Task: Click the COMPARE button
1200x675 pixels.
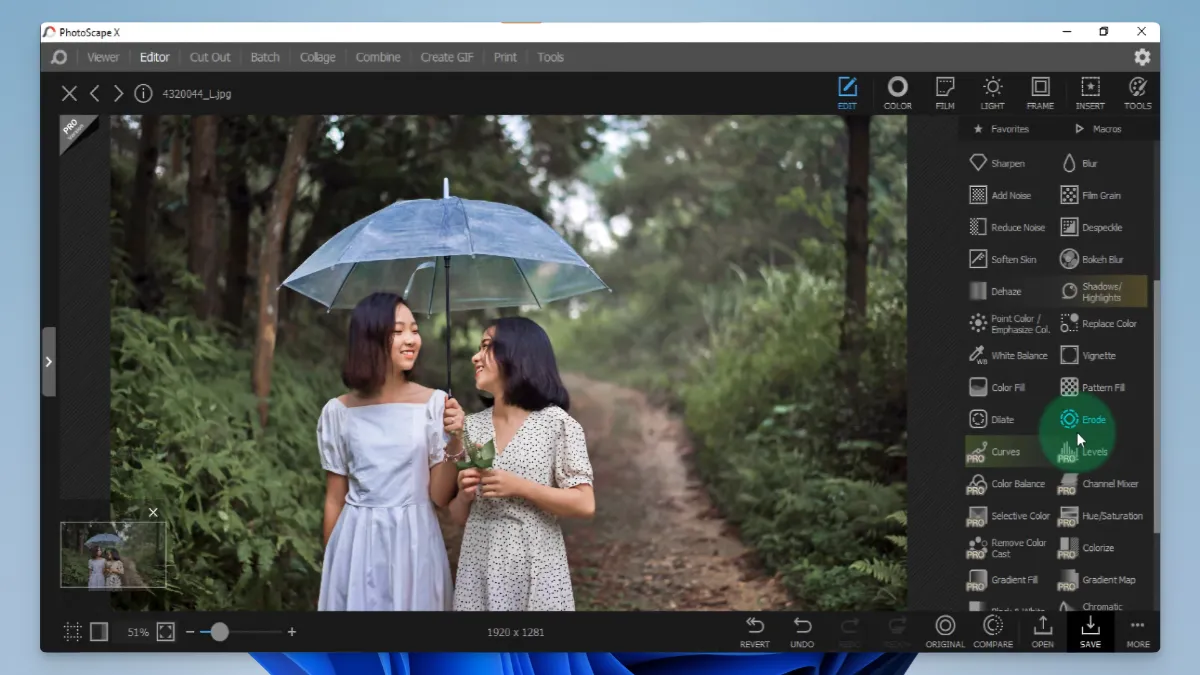Action: pos(992,632)
